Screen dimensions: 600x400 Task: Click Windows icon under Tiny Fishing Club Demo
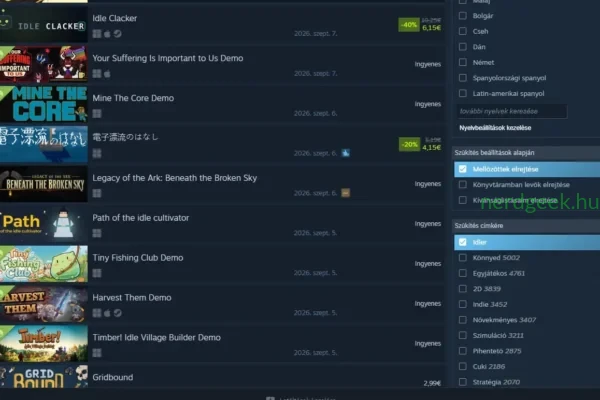click(97, 273)
